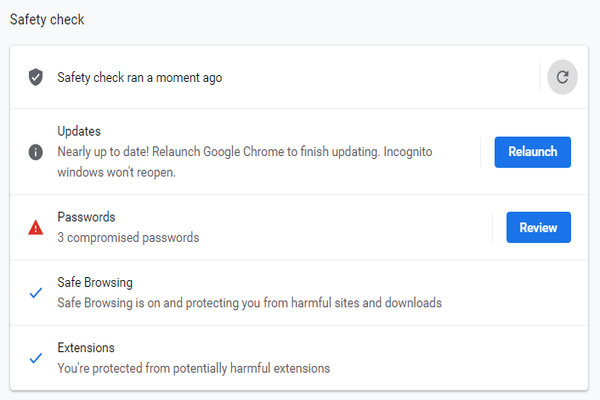
Task: Click the "Safety check" section heading
Action: click(45, 18)
